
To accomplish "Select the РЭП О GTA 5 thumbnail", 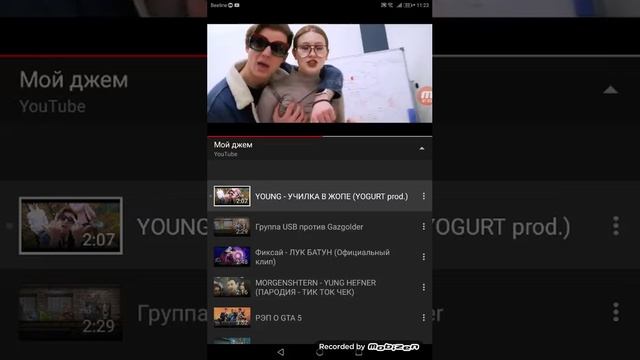I will pyautogui.click(x=232, y=317).
